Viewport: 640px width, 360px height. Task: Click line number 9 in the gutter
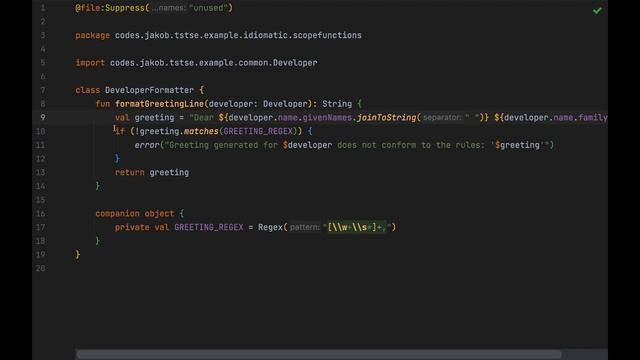[43, 118]
